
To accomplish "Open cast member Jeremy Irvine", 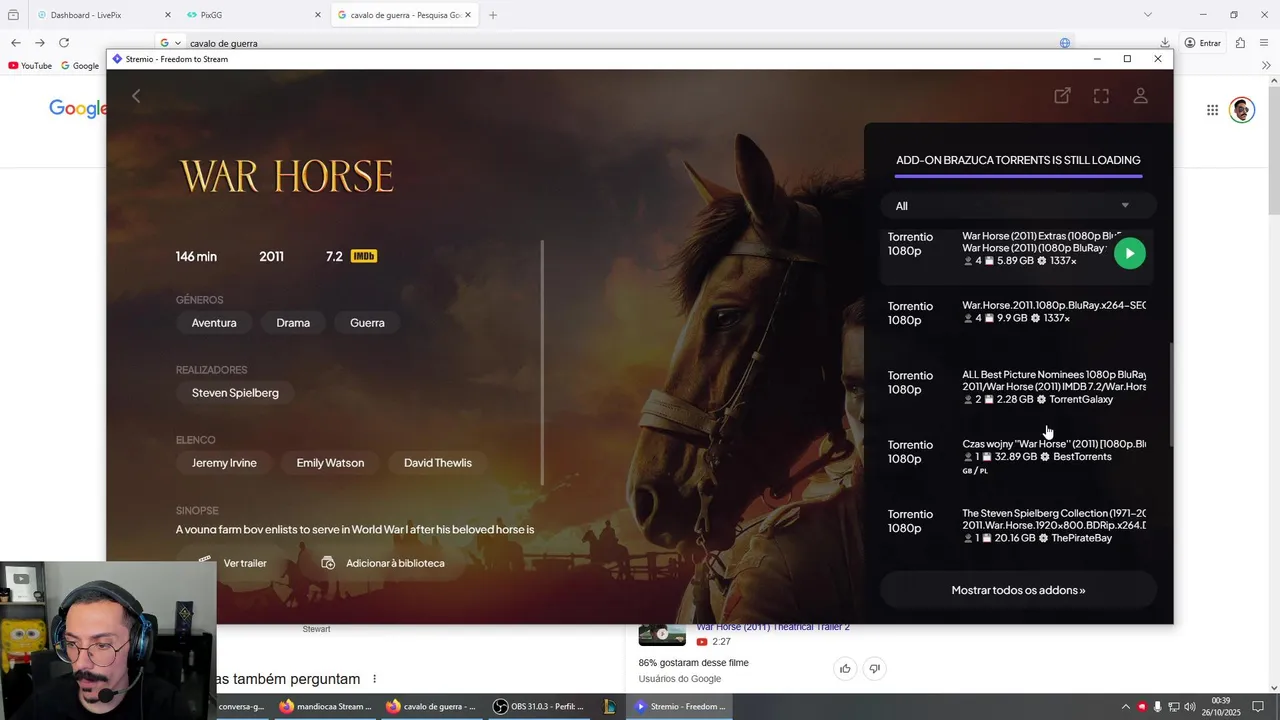I will pos(224,463).
